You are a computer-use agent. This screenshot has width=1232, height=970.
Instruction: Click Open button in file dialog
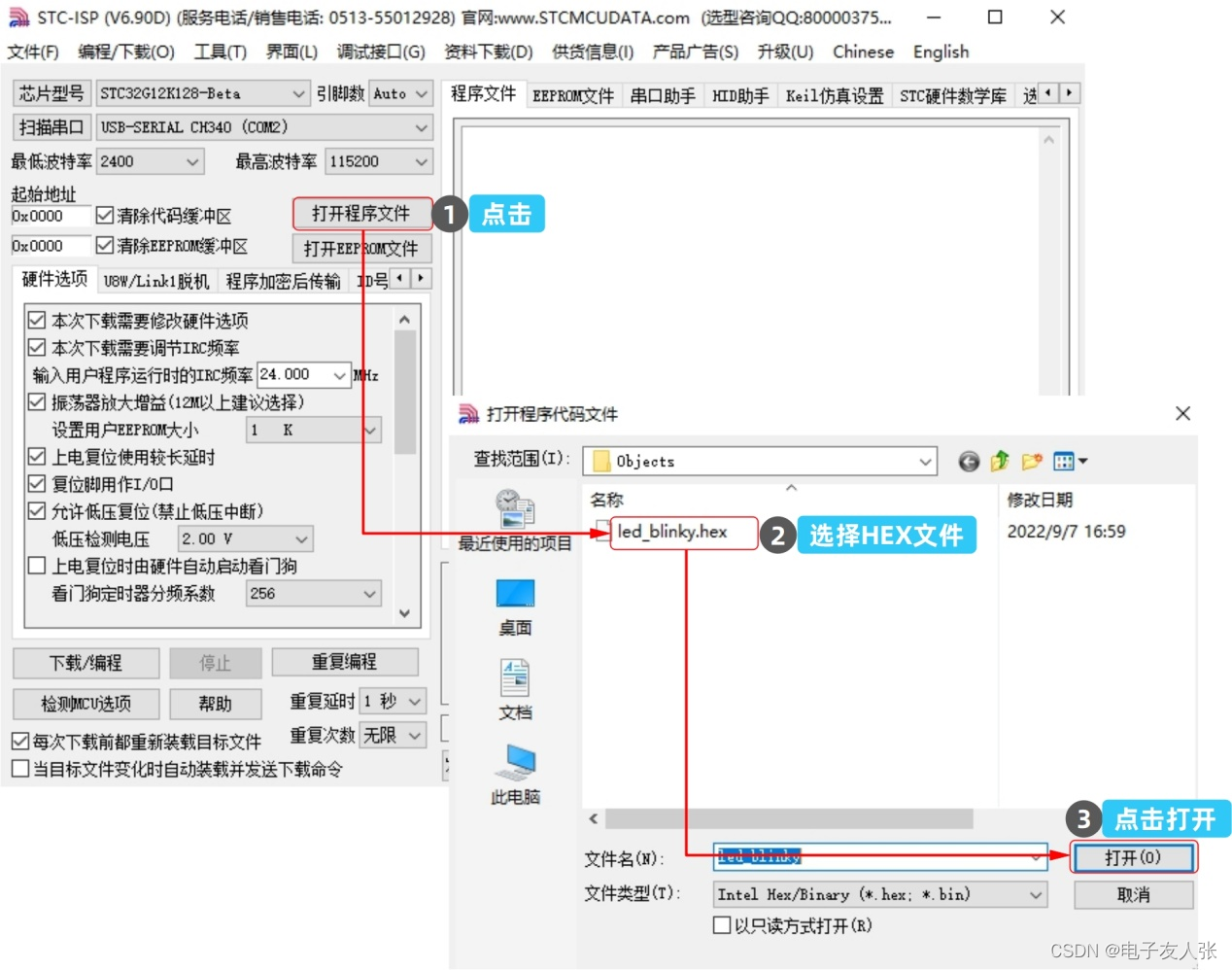tap(1133, 857)
